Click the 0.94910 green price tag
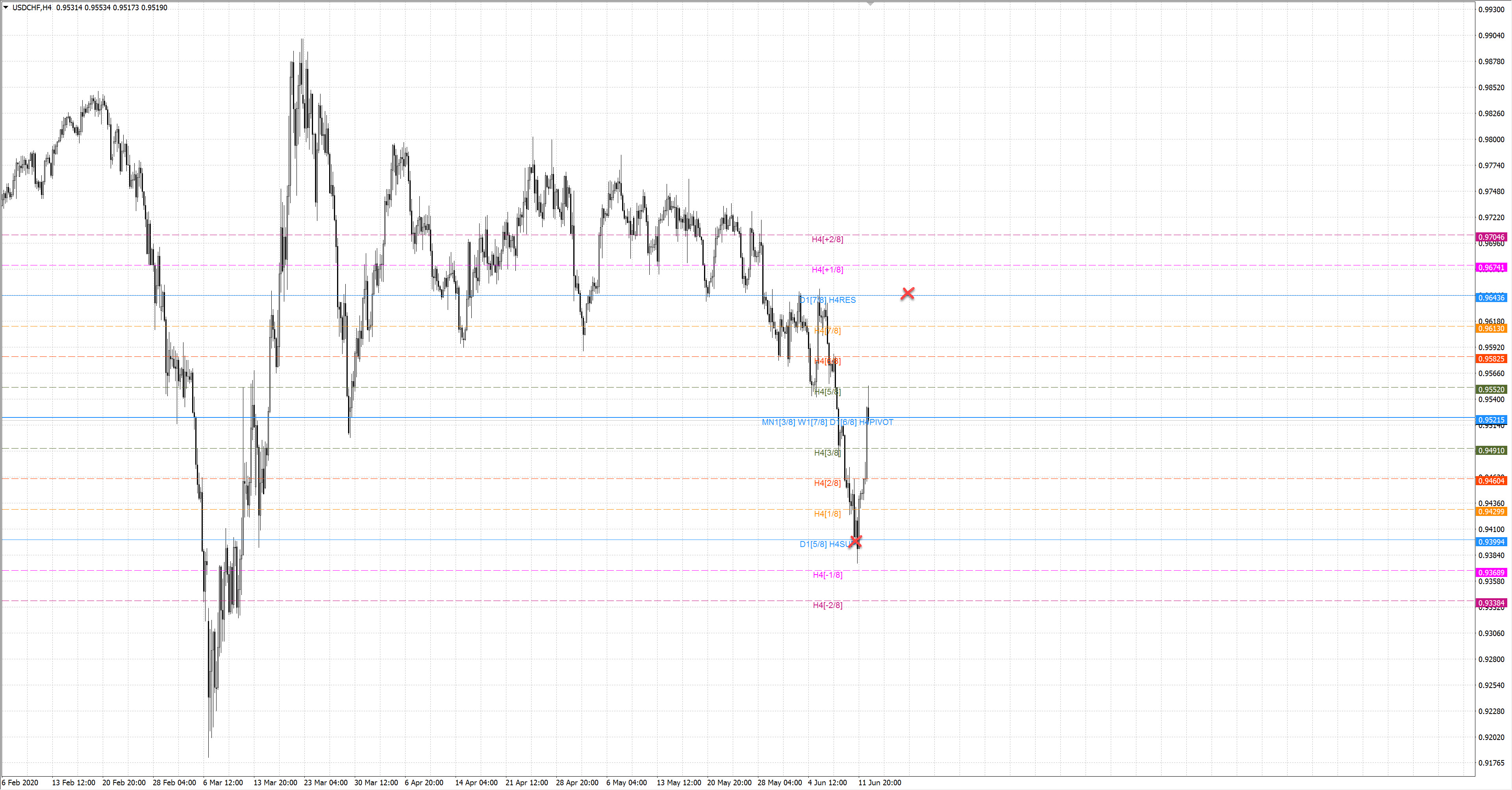Viewport: 1512px width, 790px height. click(1491, 451)
